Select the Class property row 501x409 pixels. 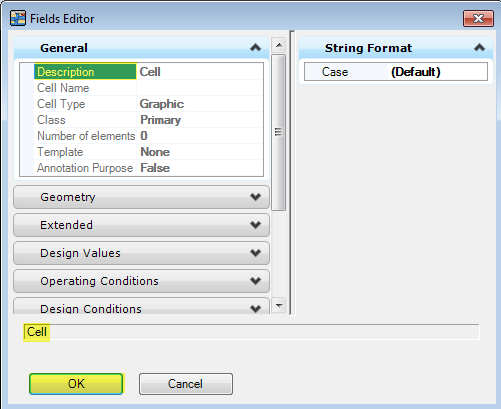[x=148, y=120]
